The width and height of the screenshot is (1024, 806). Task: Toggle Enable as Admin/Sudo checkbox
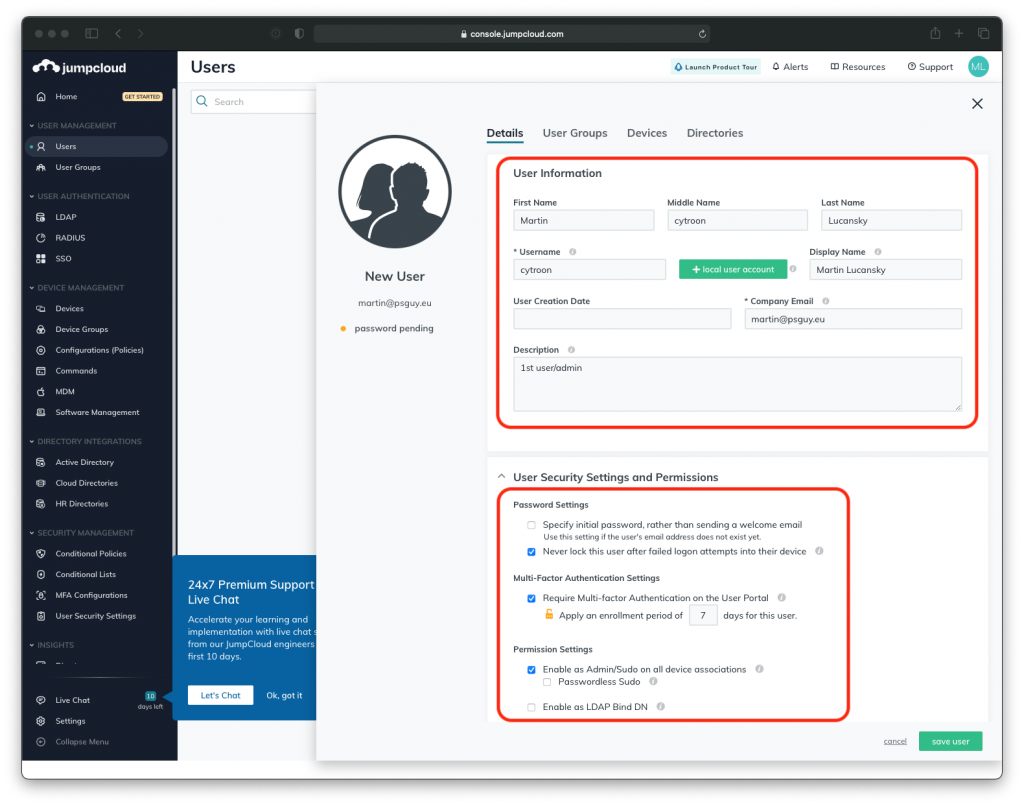coord(532,669)
